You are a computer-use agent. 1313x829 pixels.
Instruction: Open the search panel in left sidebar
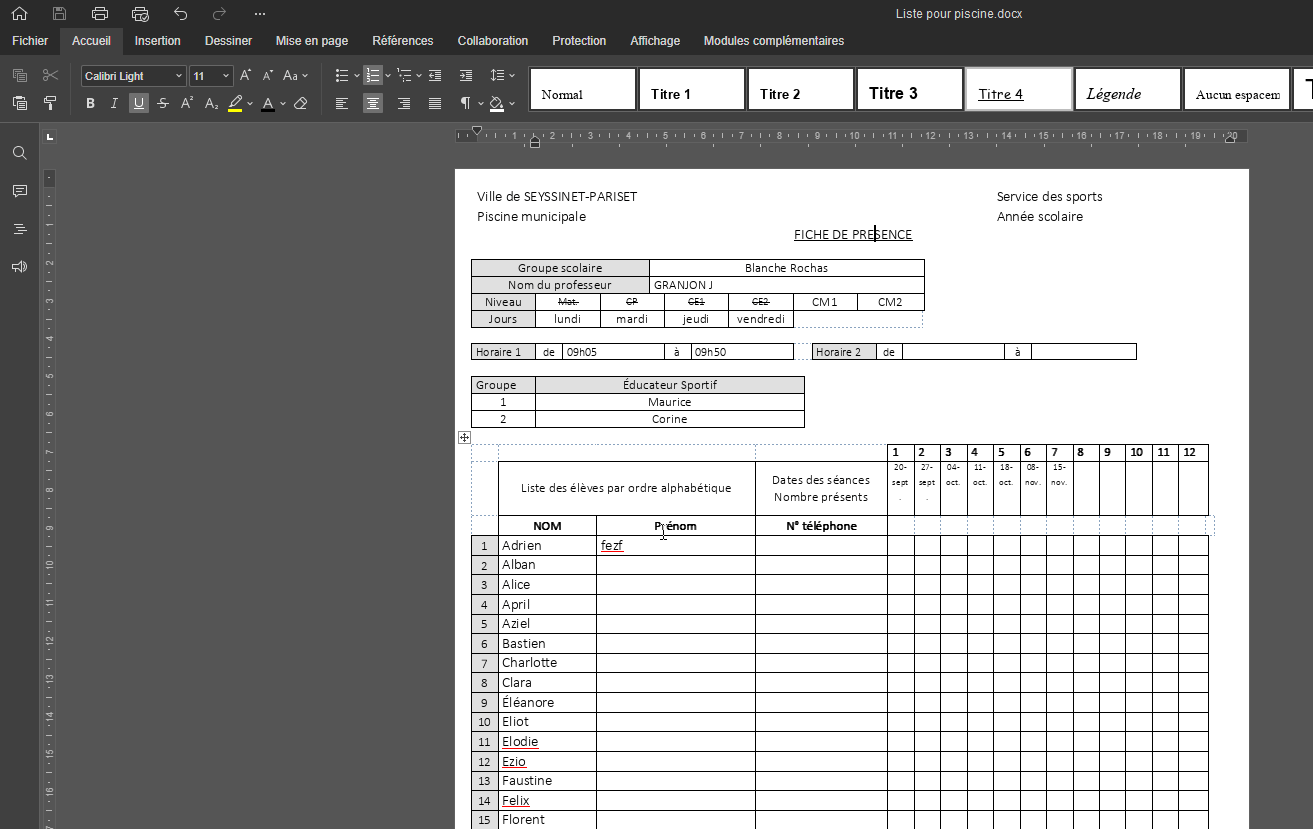(x=19, y=153)
